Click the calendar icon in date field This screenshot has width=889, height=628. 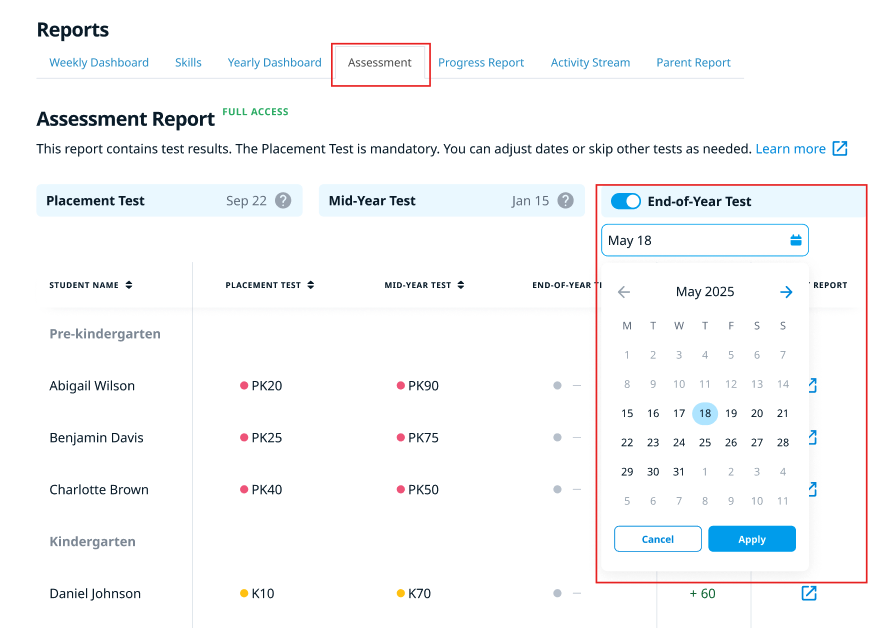pyautogui.click(x=796, y=240)
